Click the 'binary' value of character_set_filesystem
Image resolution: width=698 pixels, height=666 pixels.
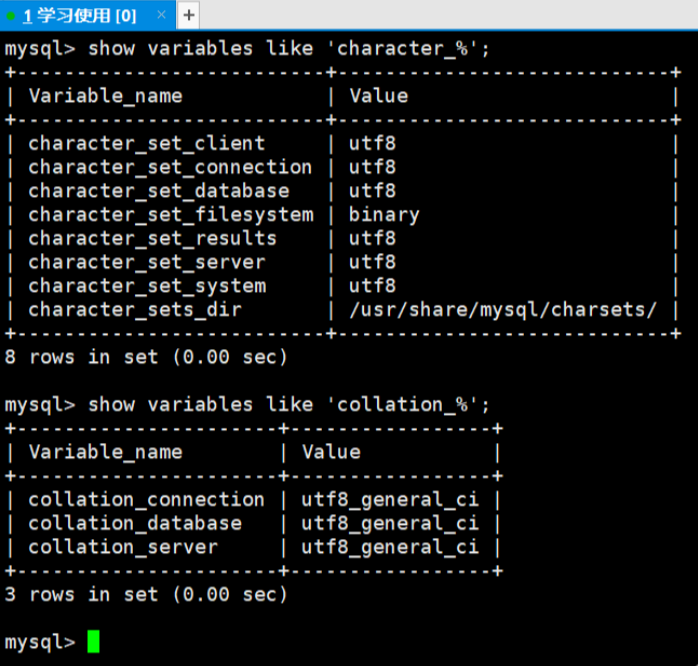click(384, 215)
